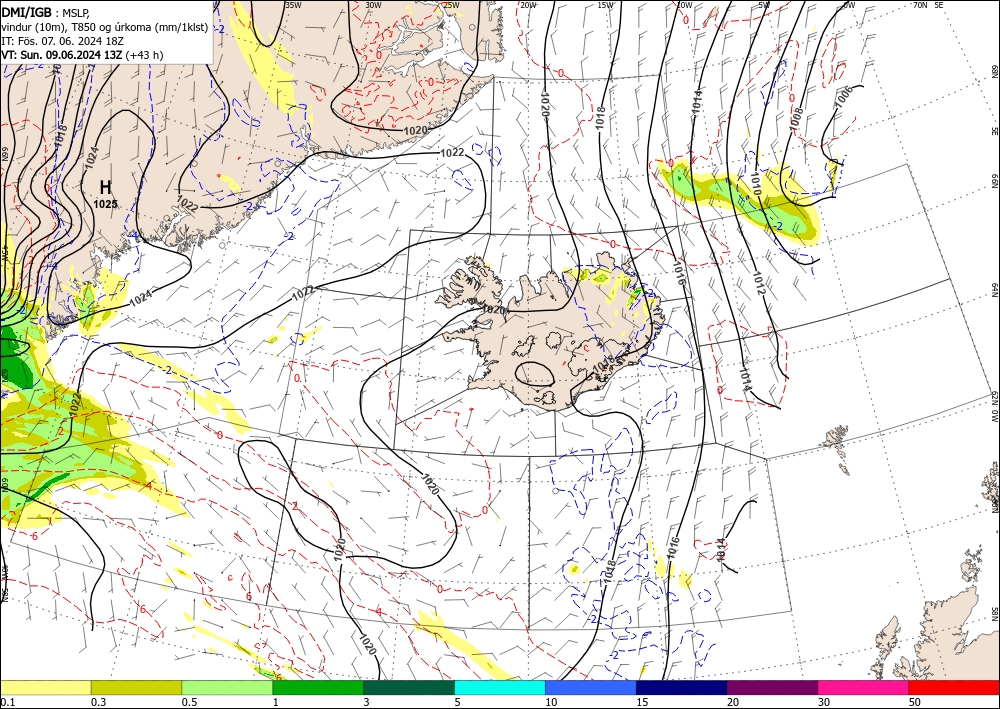Viewport: 1000px width, 709px height.
Task: Click the 'VT: Sun. 09.06.2024 13Z (+43 h)' line
Action: [82, 55]
